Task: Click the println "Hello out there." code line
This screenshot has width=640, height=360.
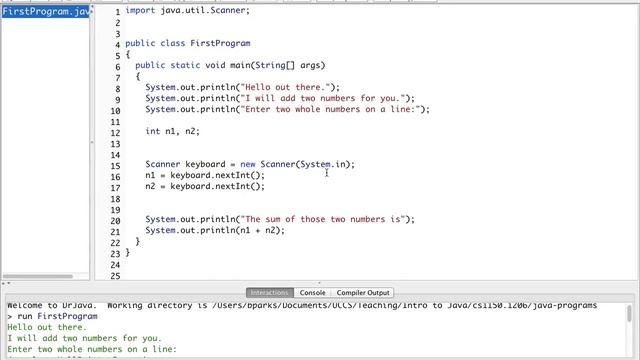Action: coord(242,87)
